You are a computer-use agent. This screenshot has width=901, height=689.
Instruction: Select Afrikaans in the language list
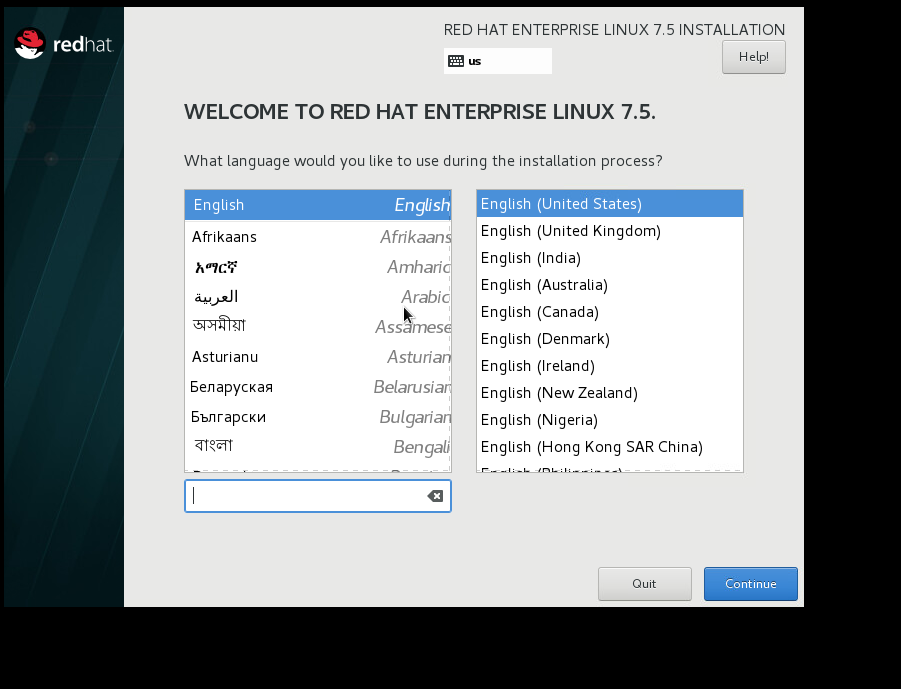(318, 237)
